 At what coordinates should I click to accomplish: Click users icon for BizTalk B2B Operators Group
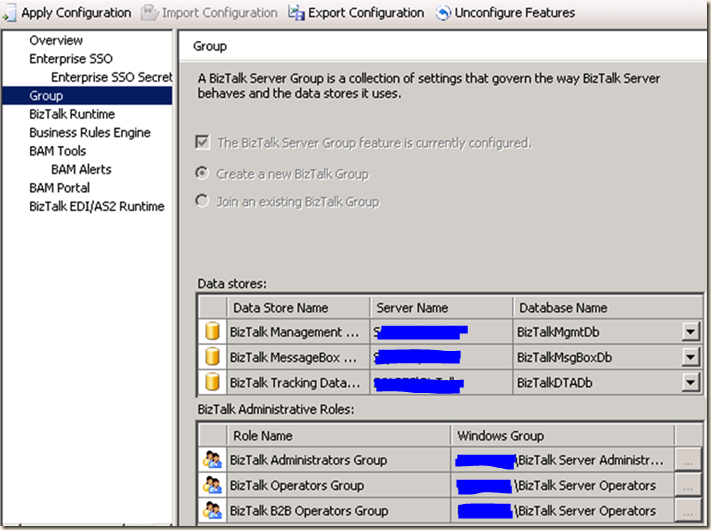click(212, 511)
